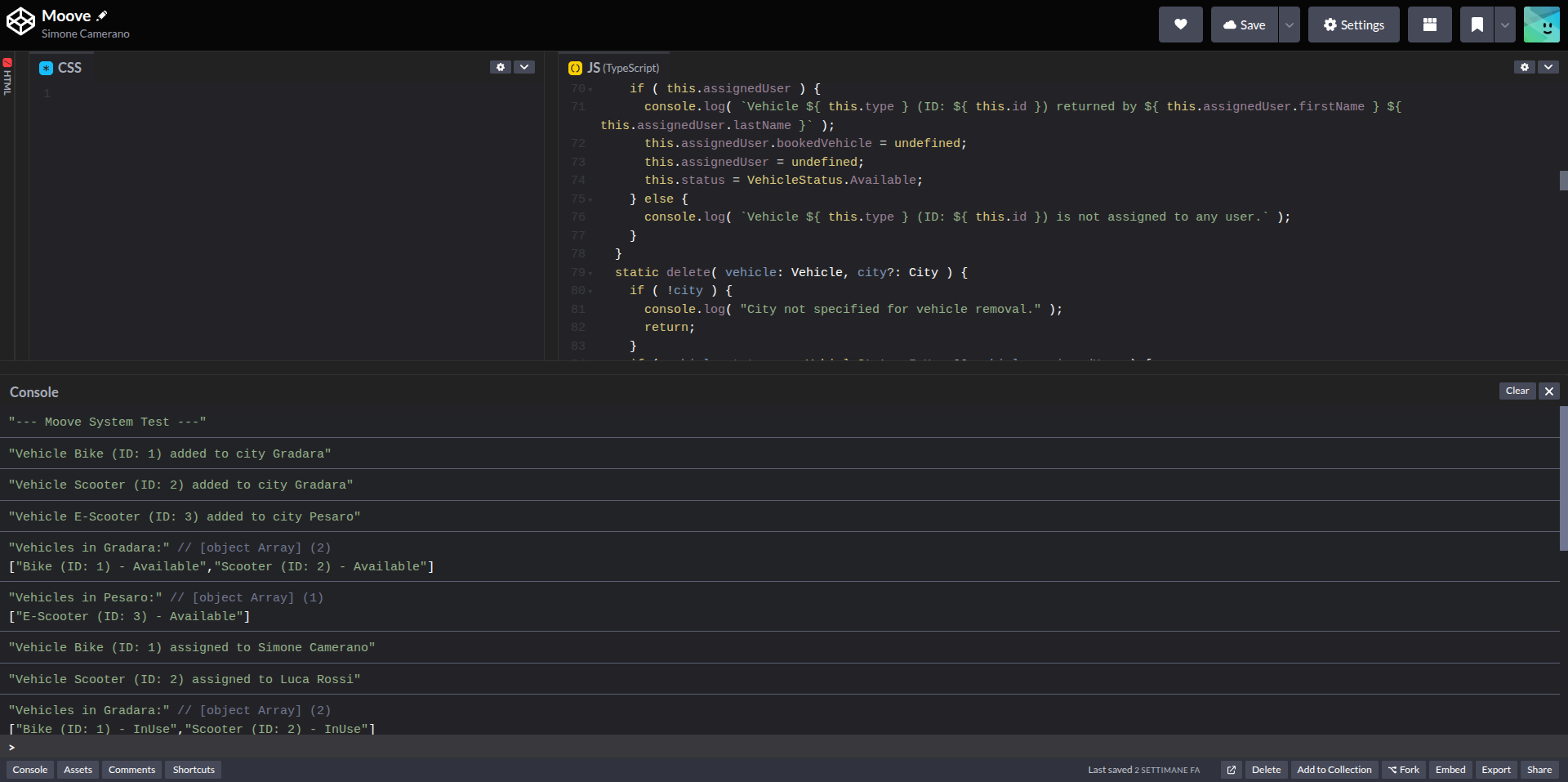Toggle the Console button in footer

[30, 770]
